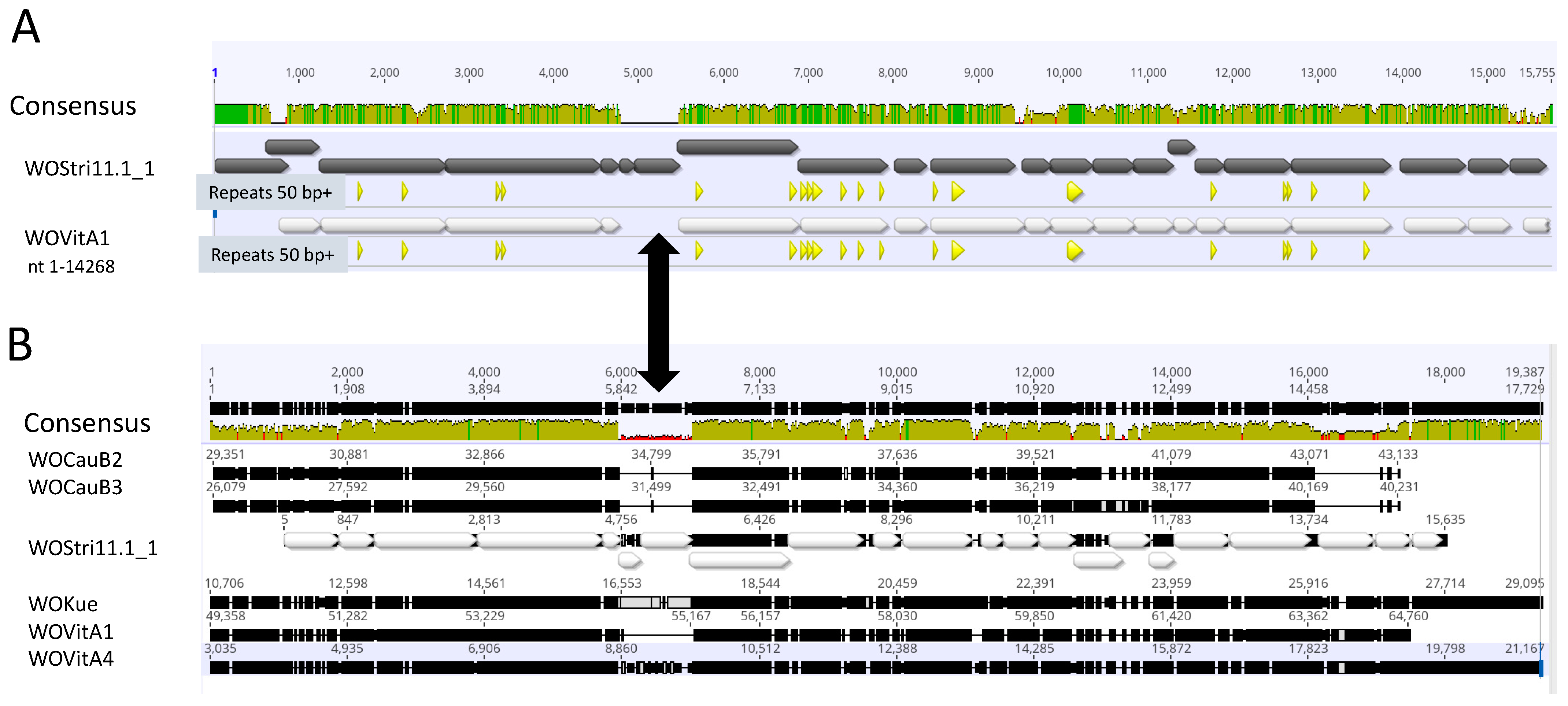Image resolution: width=1568 pixels, height=706 pixels.
Task: Select the WOVitA4 track label
Action: coord(71,658)
